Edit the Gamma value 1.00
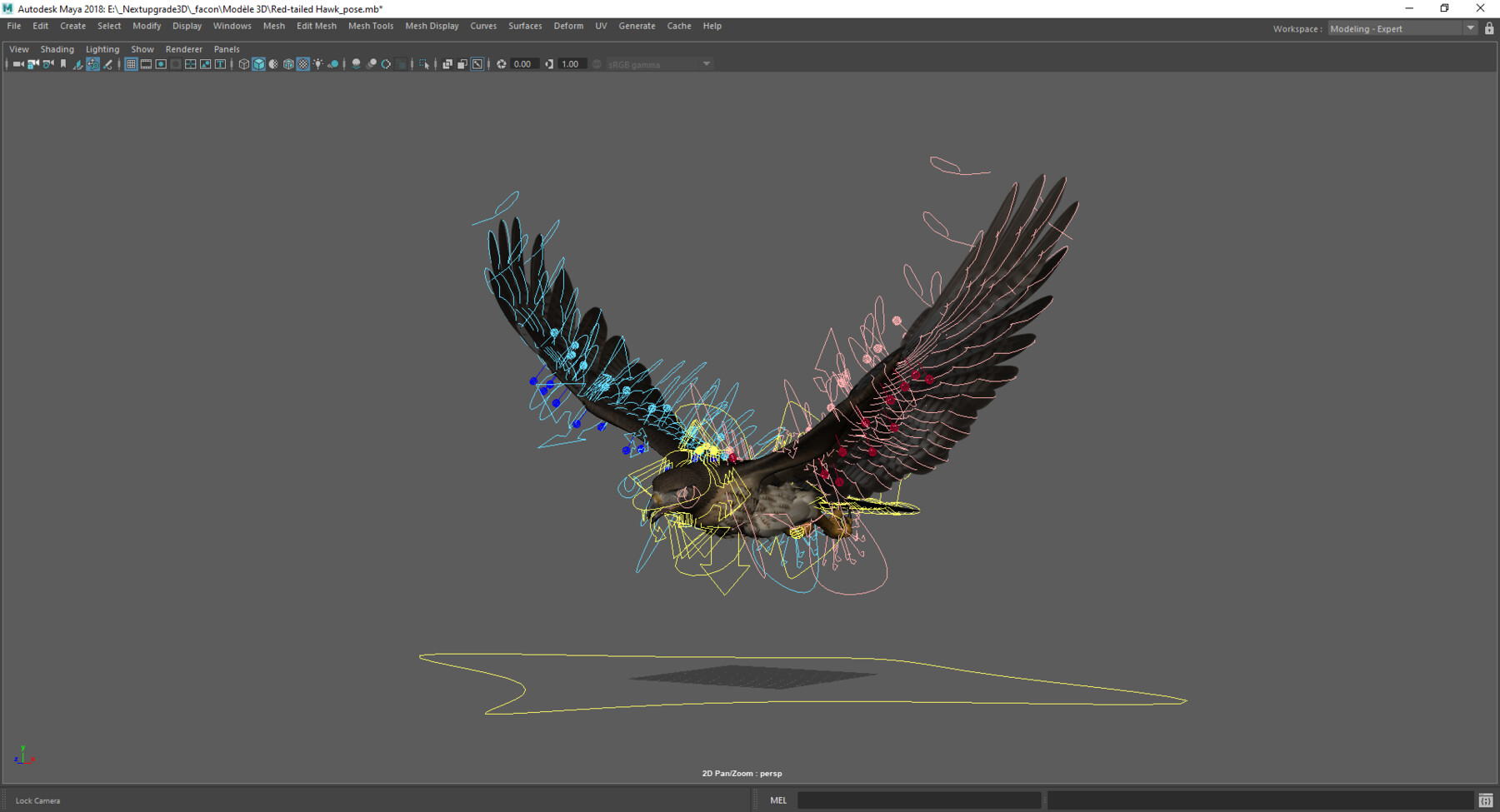1500x812 pixels. click(x=572, y=64)
